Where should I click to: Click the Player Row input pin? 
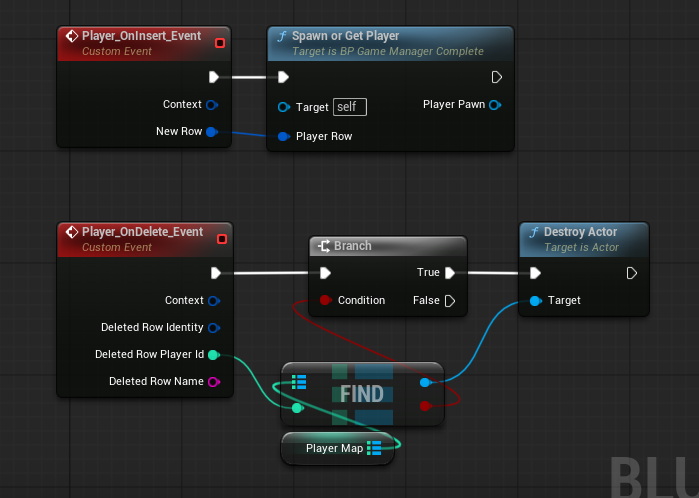point(284,136)
